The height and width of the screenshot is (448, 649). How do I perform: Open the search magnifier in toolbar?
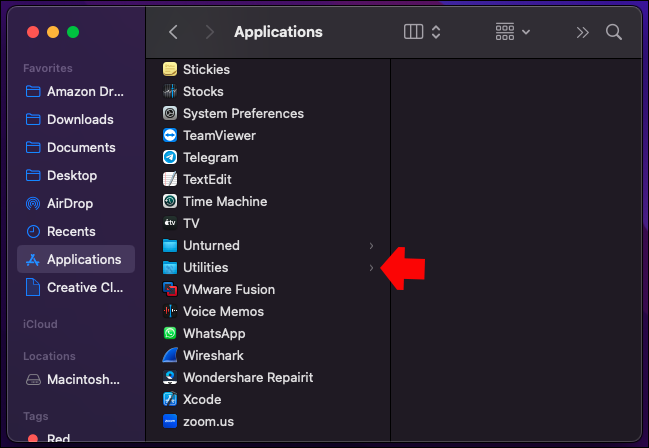[614, 32]
